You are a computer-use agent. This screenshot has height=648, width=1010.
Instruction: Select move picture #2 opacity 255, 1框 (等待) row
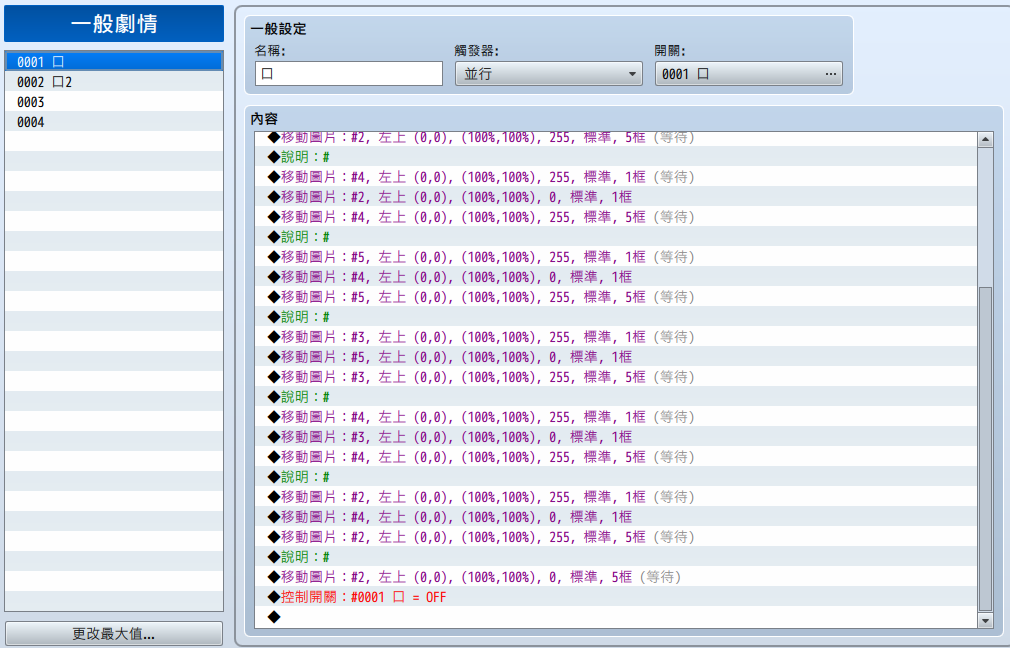pos(616,497)
